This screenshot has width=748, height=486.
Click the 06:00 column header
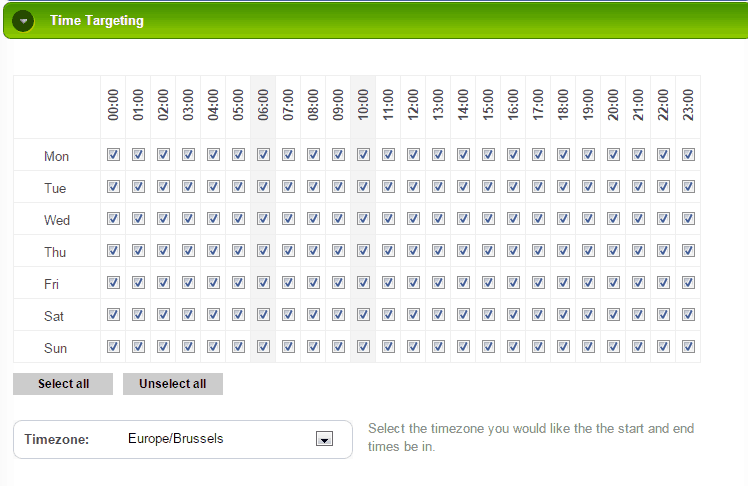pos(263,105)
